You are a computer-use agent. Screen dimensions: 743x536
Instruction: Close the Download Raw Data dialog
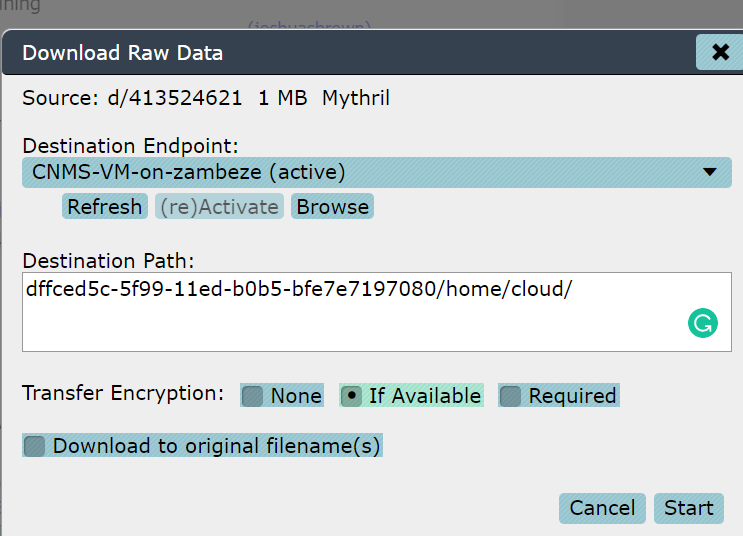(720, 52)
